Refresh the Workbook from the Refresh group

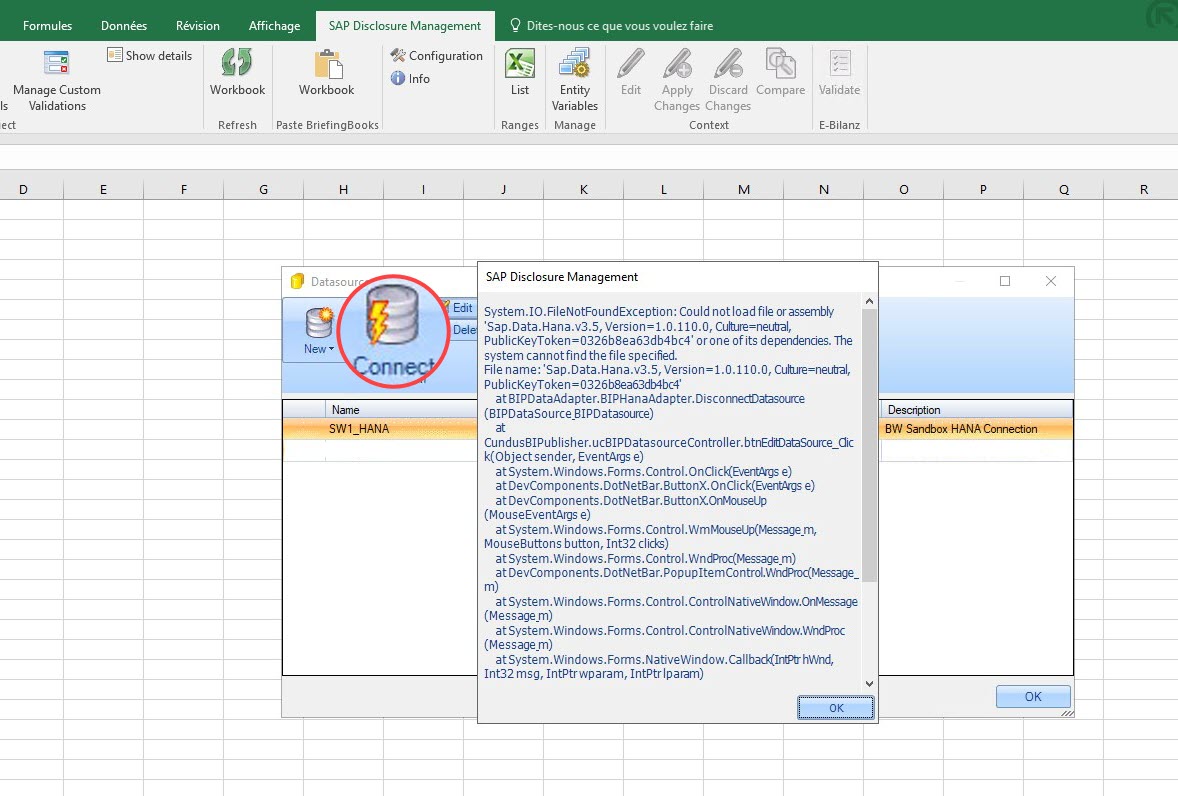point(237,73)
